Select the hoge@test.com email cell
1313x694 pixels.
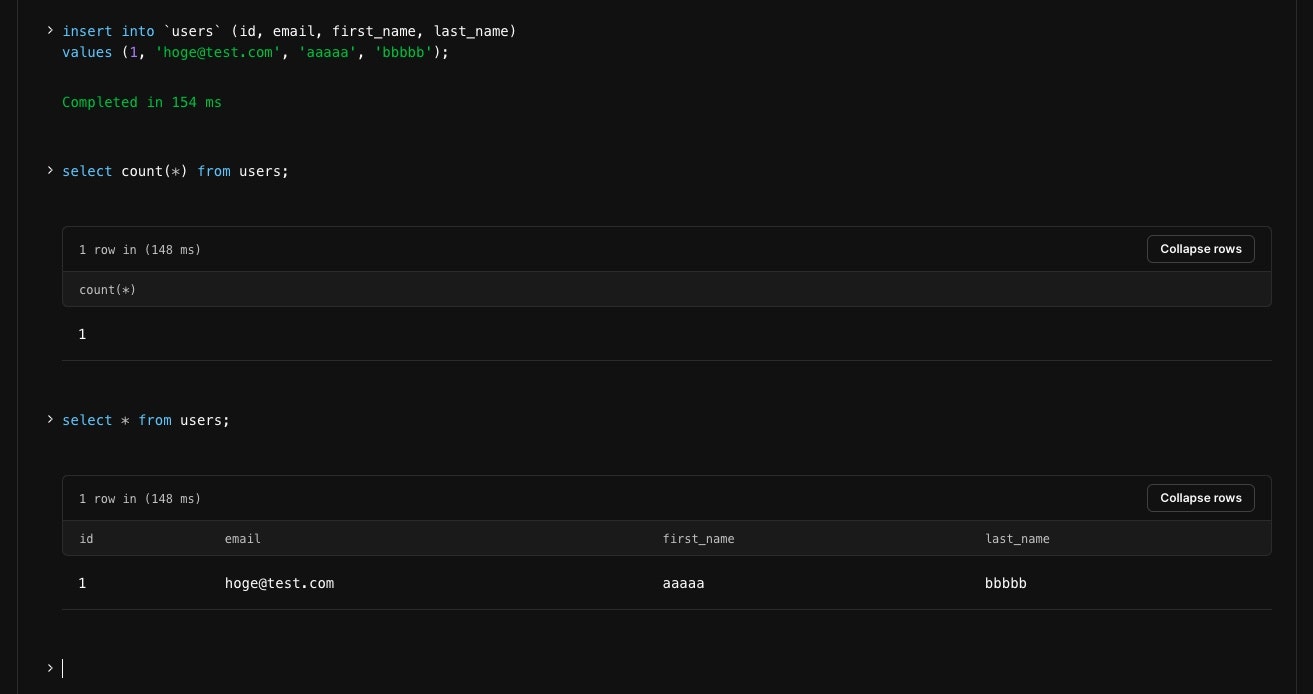click(279, 583)
